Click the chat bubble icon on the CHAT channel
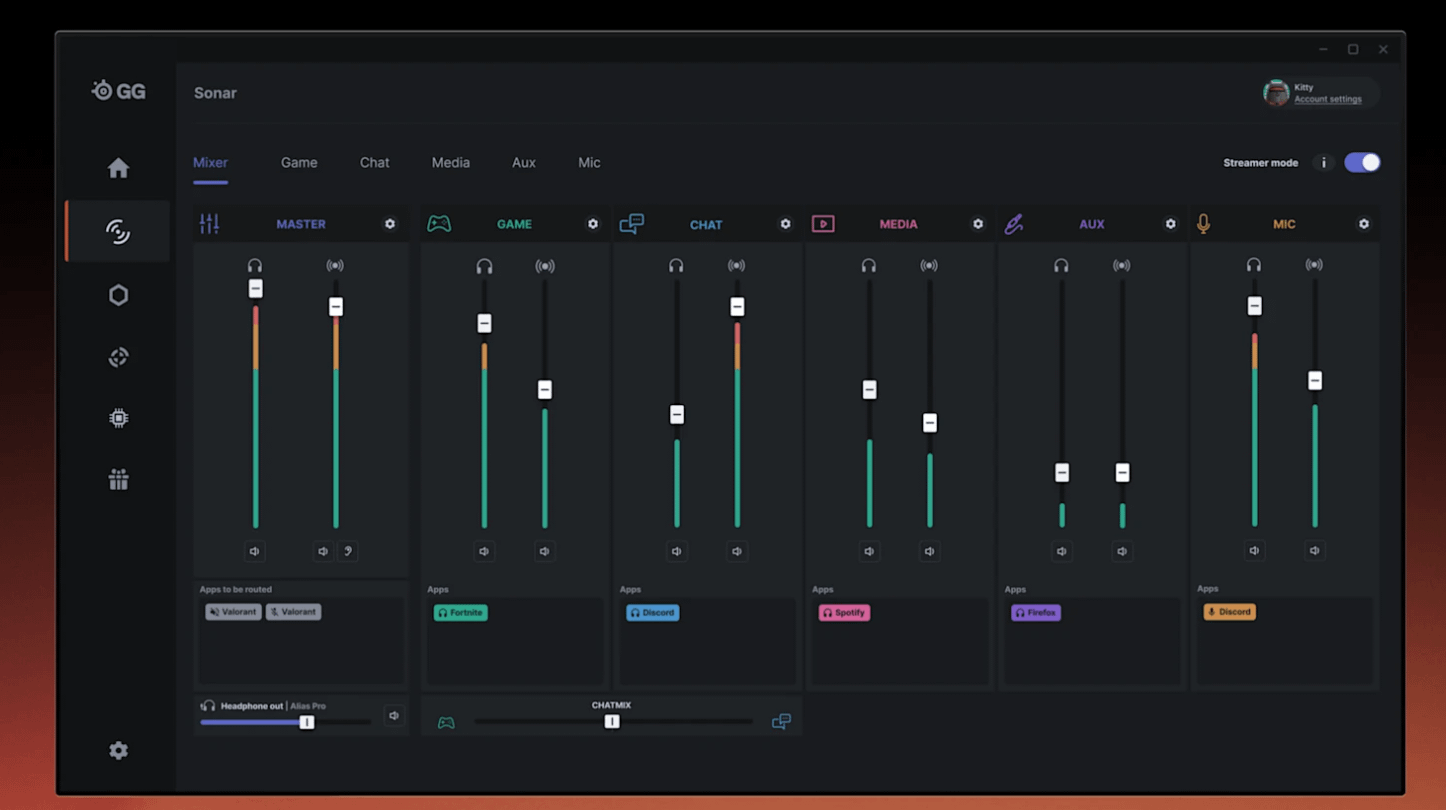Image resolution: width=1446 pixels, height=810 pixels. (632, 223)
